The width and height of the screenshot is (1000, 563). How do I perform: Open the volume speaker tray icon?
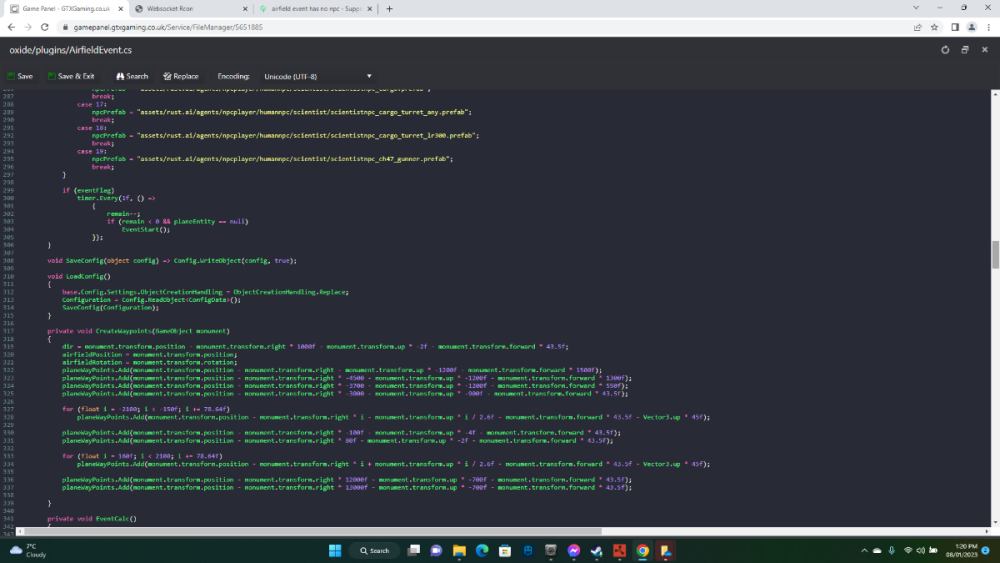click(920, 550)
